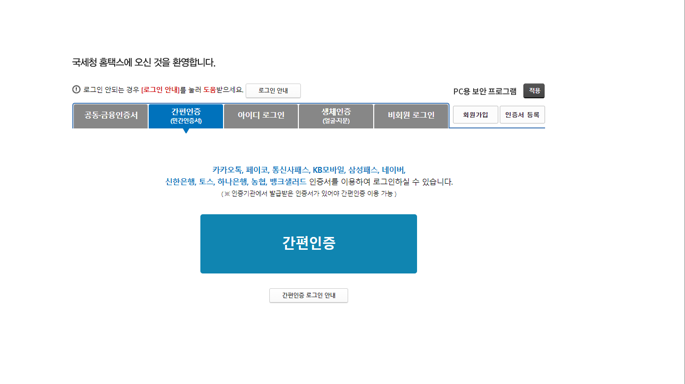This screenshot has height=384, width=685.
Task: Click the 인증기관에서 발급받은 인증서 note text
Action: point(308,194)
